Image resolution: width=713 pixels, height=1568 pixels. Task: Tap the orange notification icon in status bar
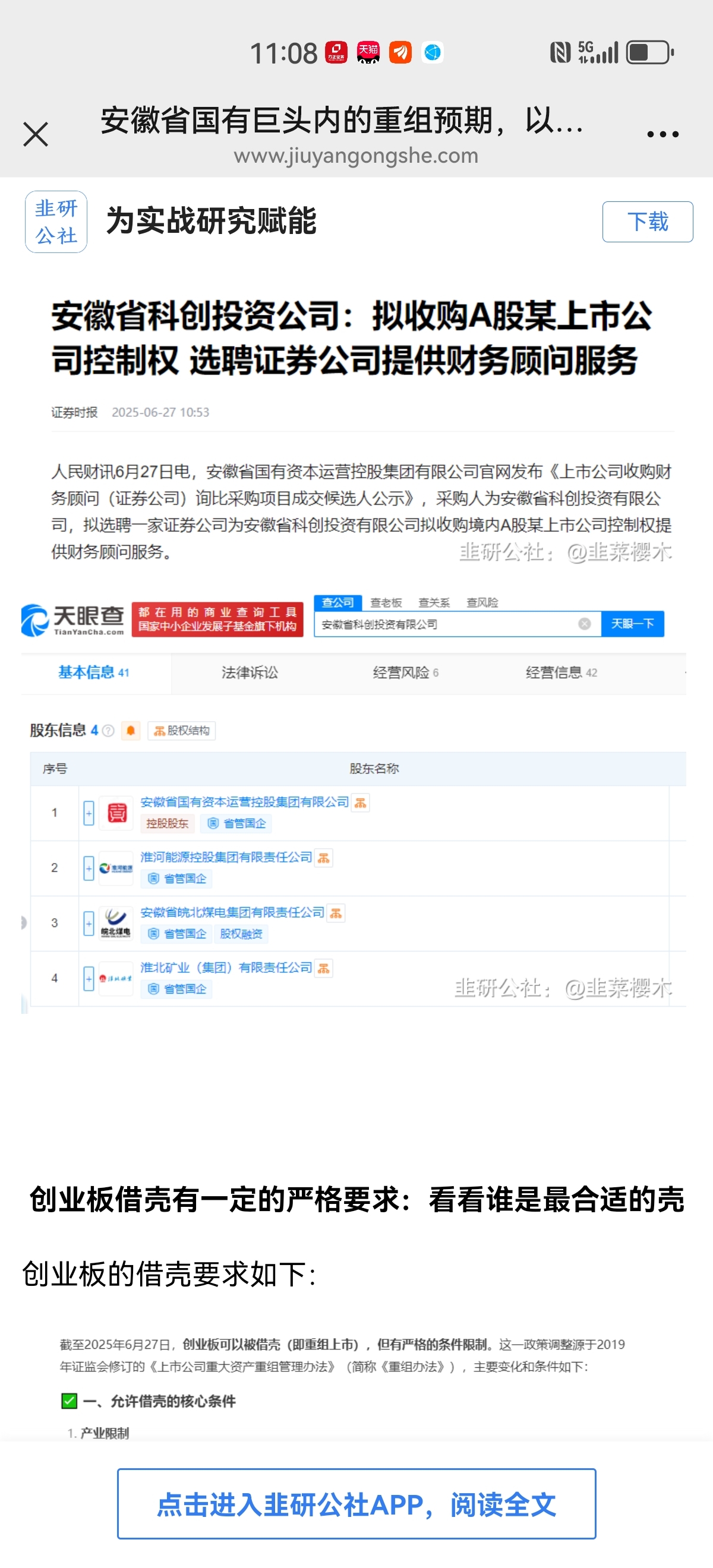[x=400, y=52]
